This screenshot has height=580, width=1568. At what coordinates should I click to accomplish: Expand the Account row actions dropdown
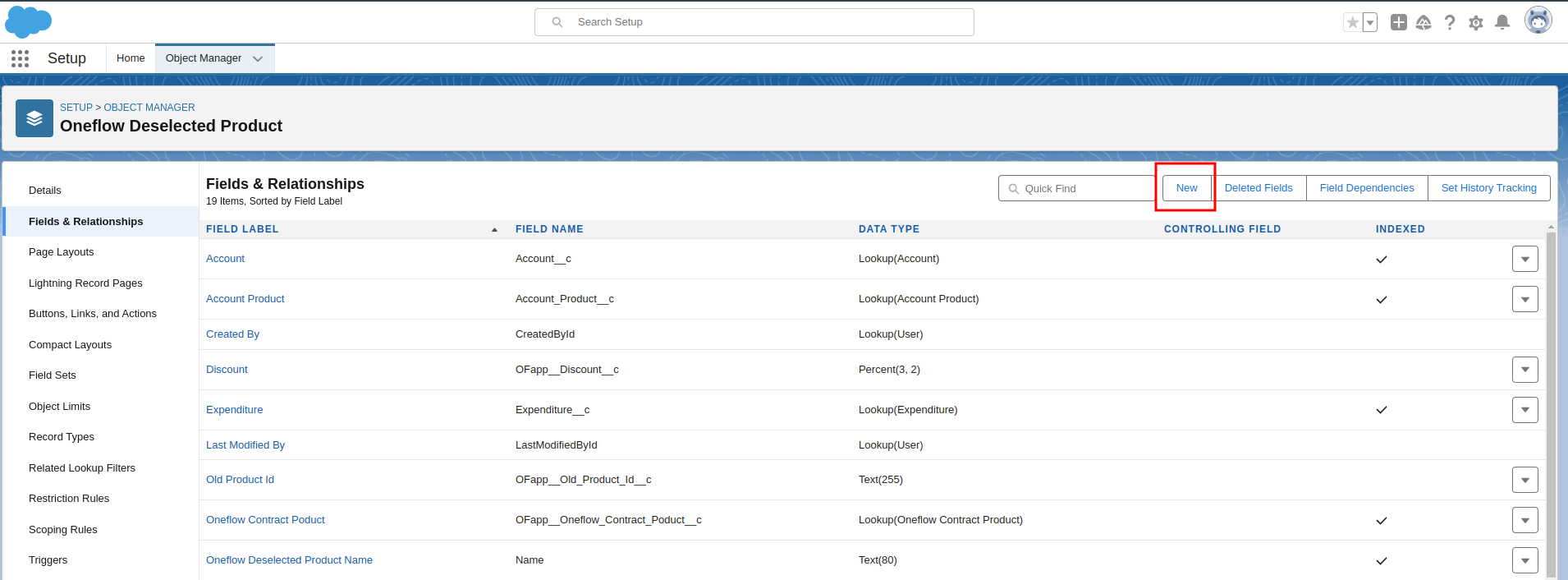[x=1525, y=259]
